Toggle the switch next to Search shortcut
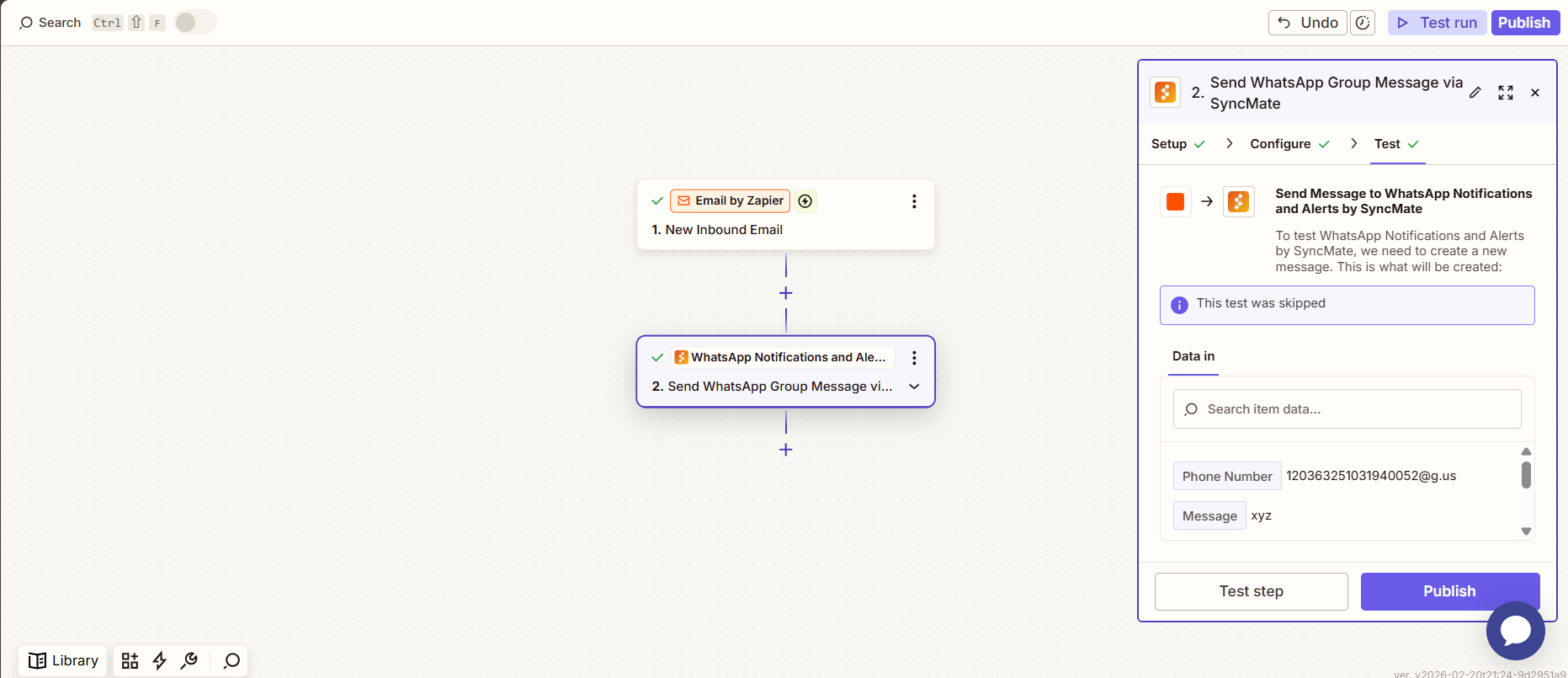This screenshot has width=1568, height=678. [x=194, y=23]
